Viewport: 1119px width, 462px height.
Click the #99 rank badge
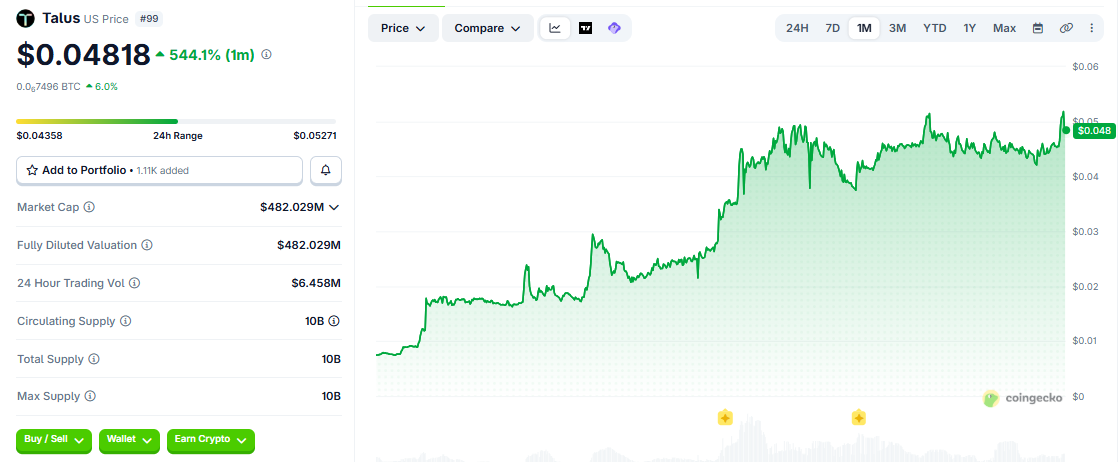click(x=148, y=19)
